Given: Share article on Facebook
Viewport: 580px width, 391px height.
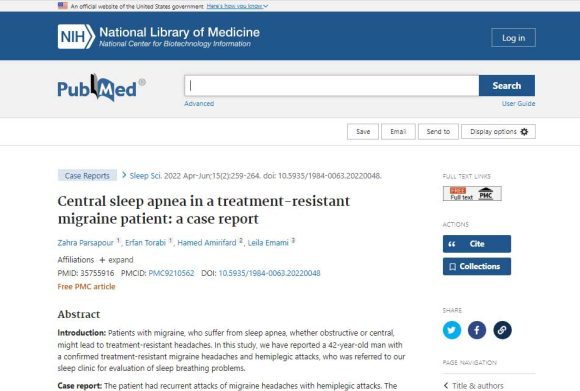Looking at the screenshot, I should [x=477, y=330].
